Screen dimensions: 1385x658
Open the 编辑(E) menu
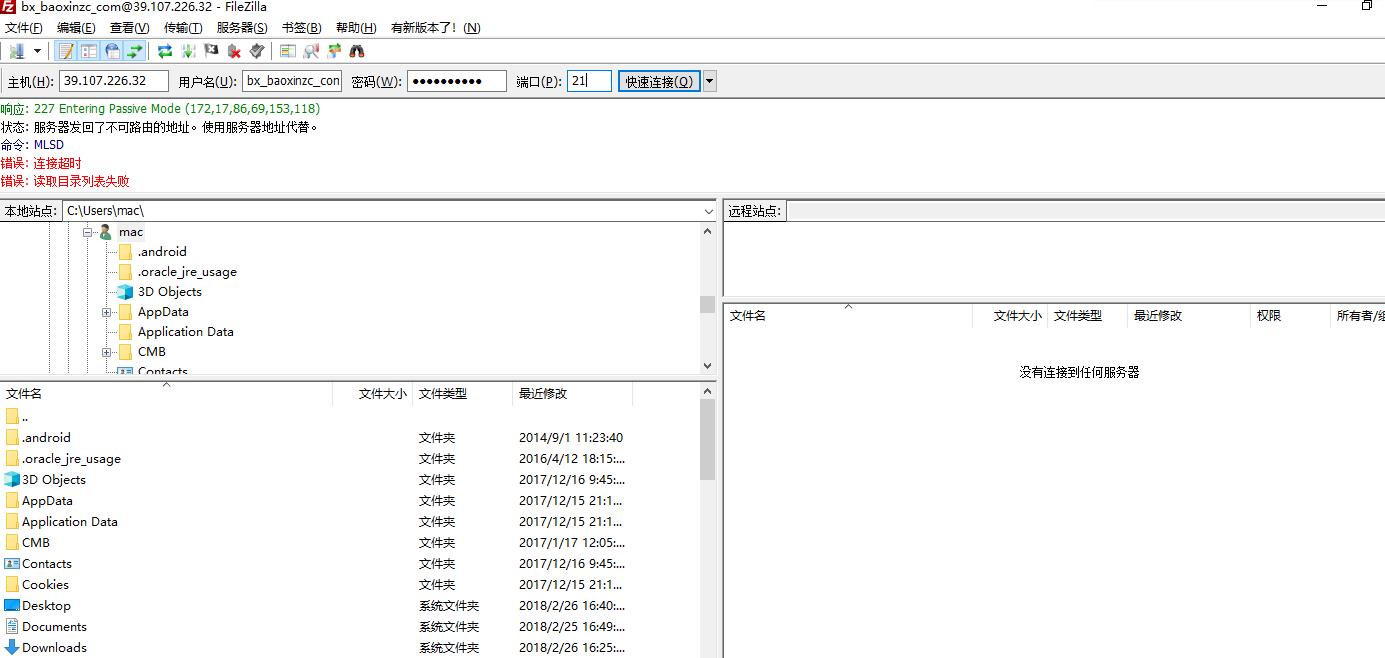(76, 28)
